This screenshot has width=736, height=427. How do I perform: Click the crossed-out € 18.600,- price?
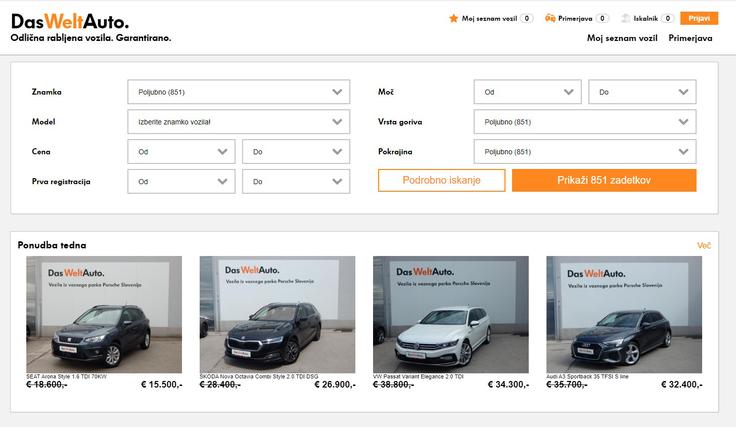point(46,385)
